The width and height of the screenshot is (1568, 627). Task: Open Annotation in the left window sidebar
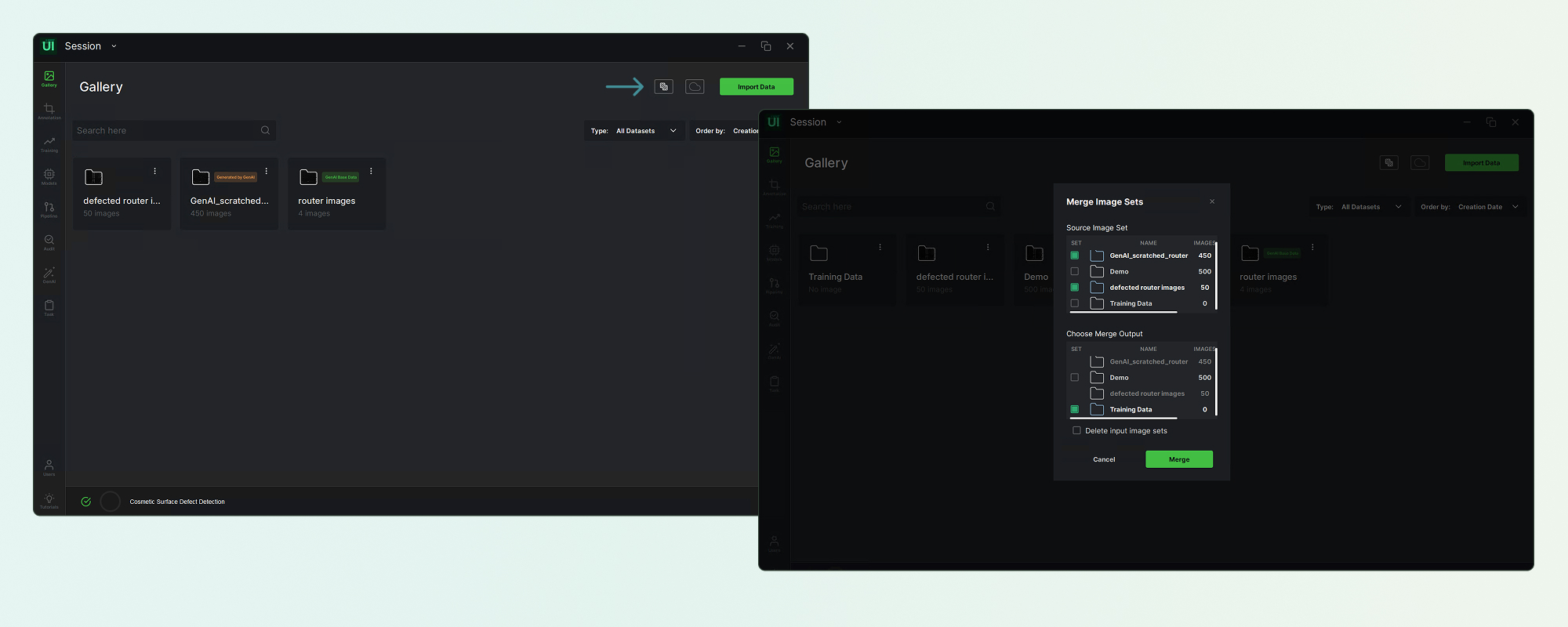pos(49,111)
